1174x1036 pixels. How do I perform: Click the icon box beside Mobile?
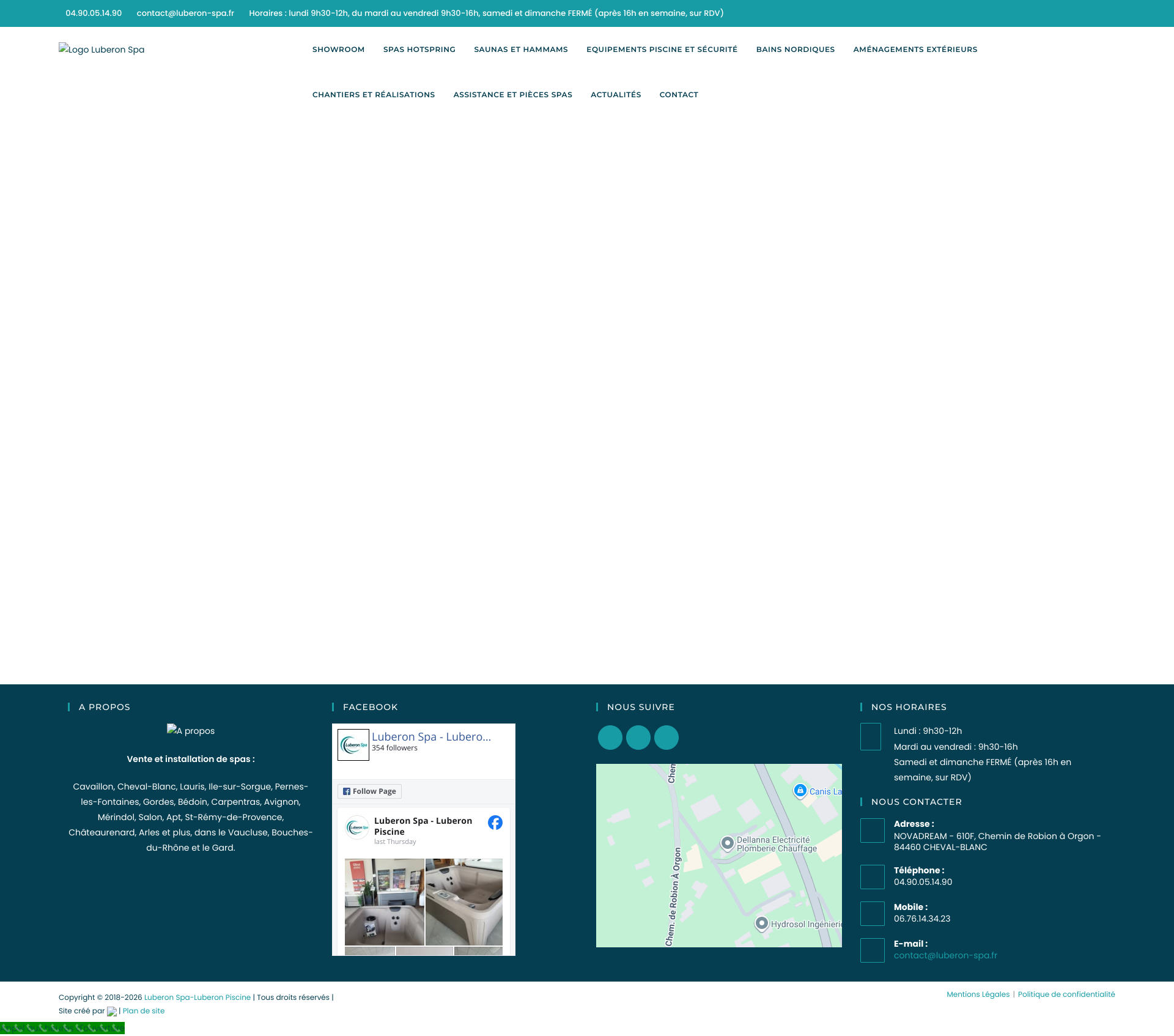click(873, 914)
